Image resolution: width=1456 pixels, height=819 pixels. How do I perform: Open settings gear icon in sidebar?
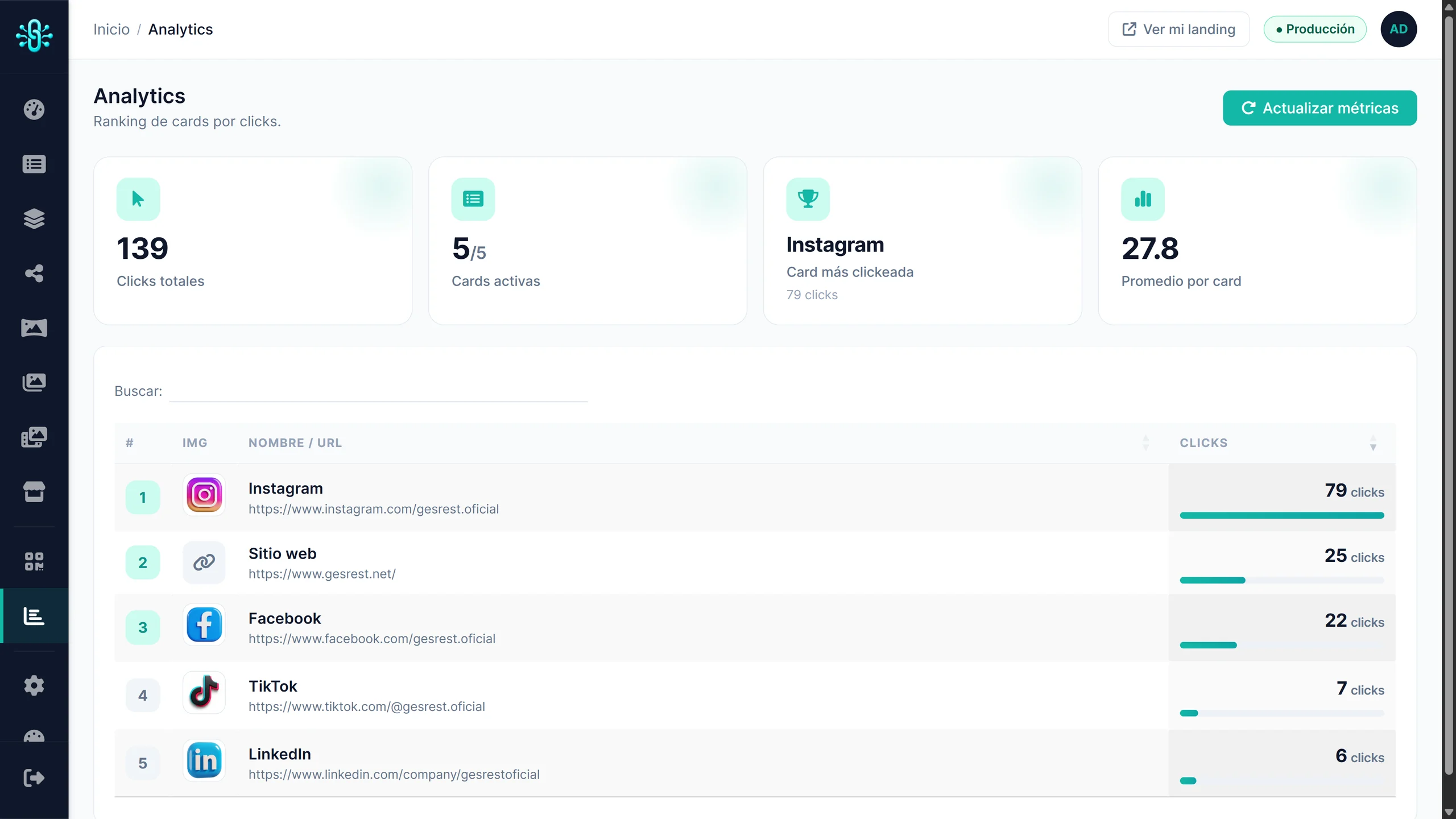coord(34,686)
